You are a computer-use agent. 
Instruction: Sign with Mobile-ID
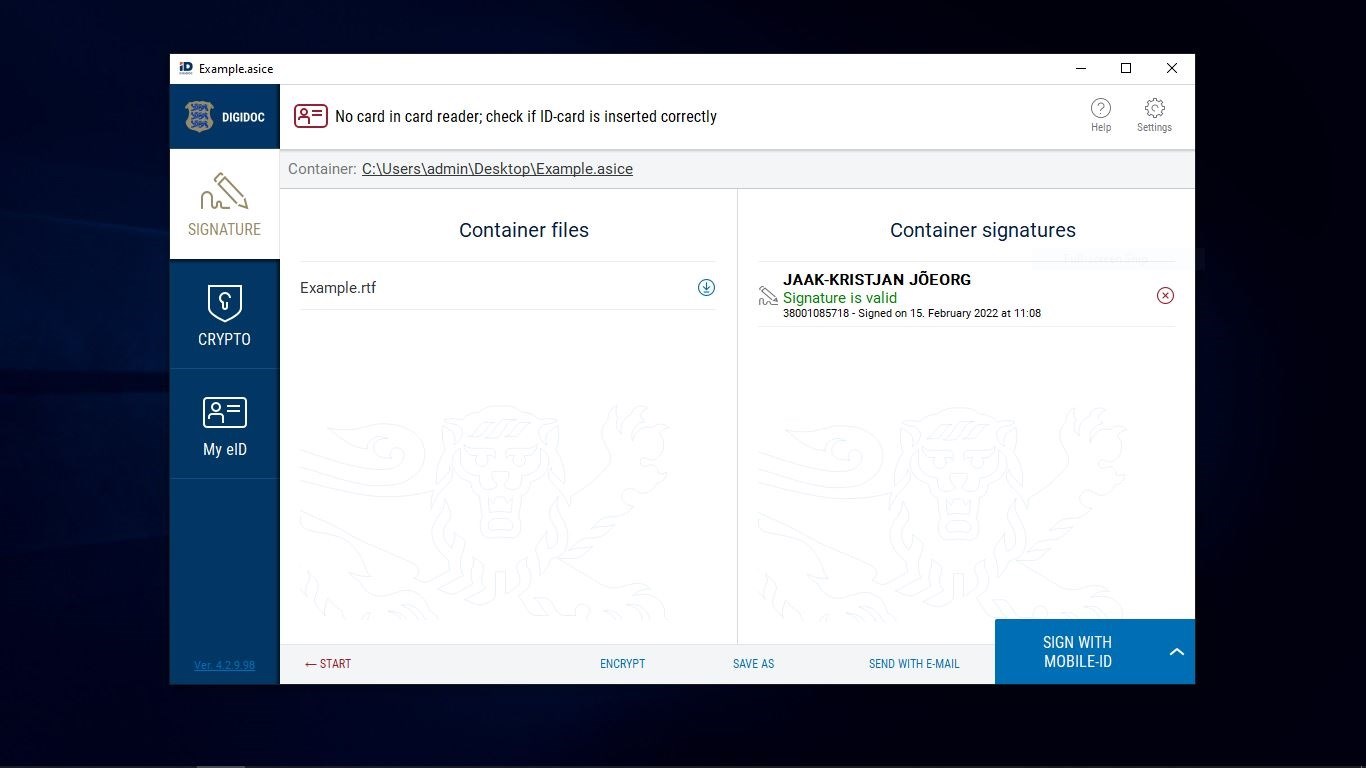1077,652
